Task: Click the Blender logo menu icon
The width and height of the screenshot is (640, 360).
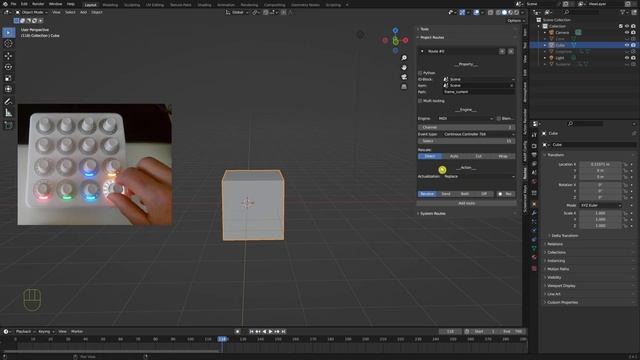Action: tap(5, 4)
